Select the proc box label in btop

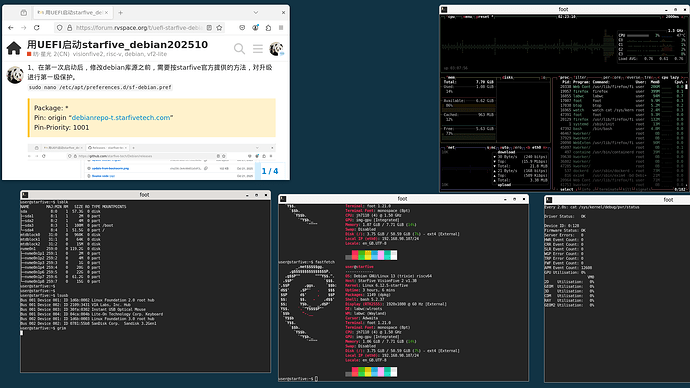click(x=565, y=77)
